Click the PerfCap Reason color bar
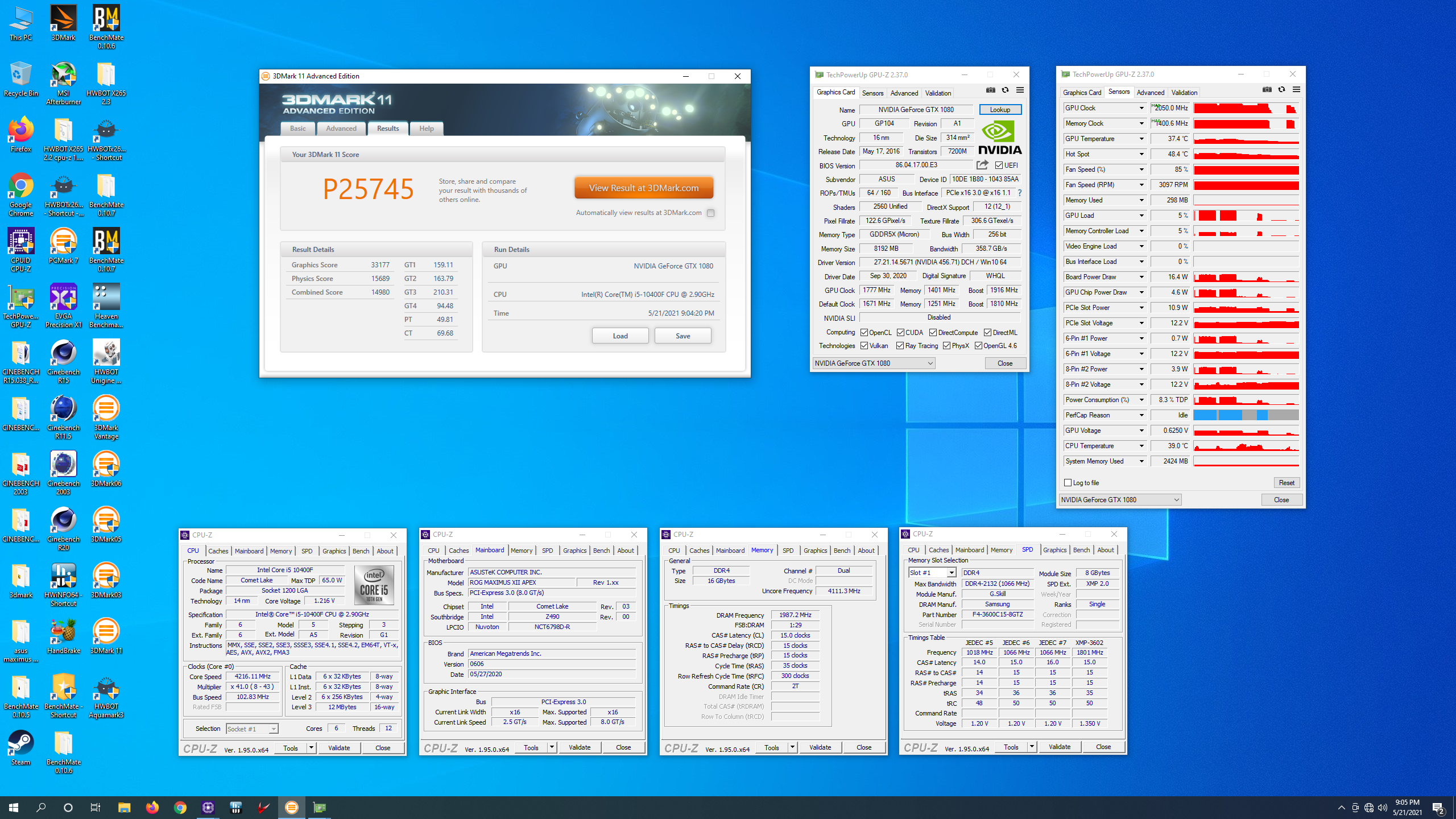Screen dimensions: 1456x819 point(1246,415)
